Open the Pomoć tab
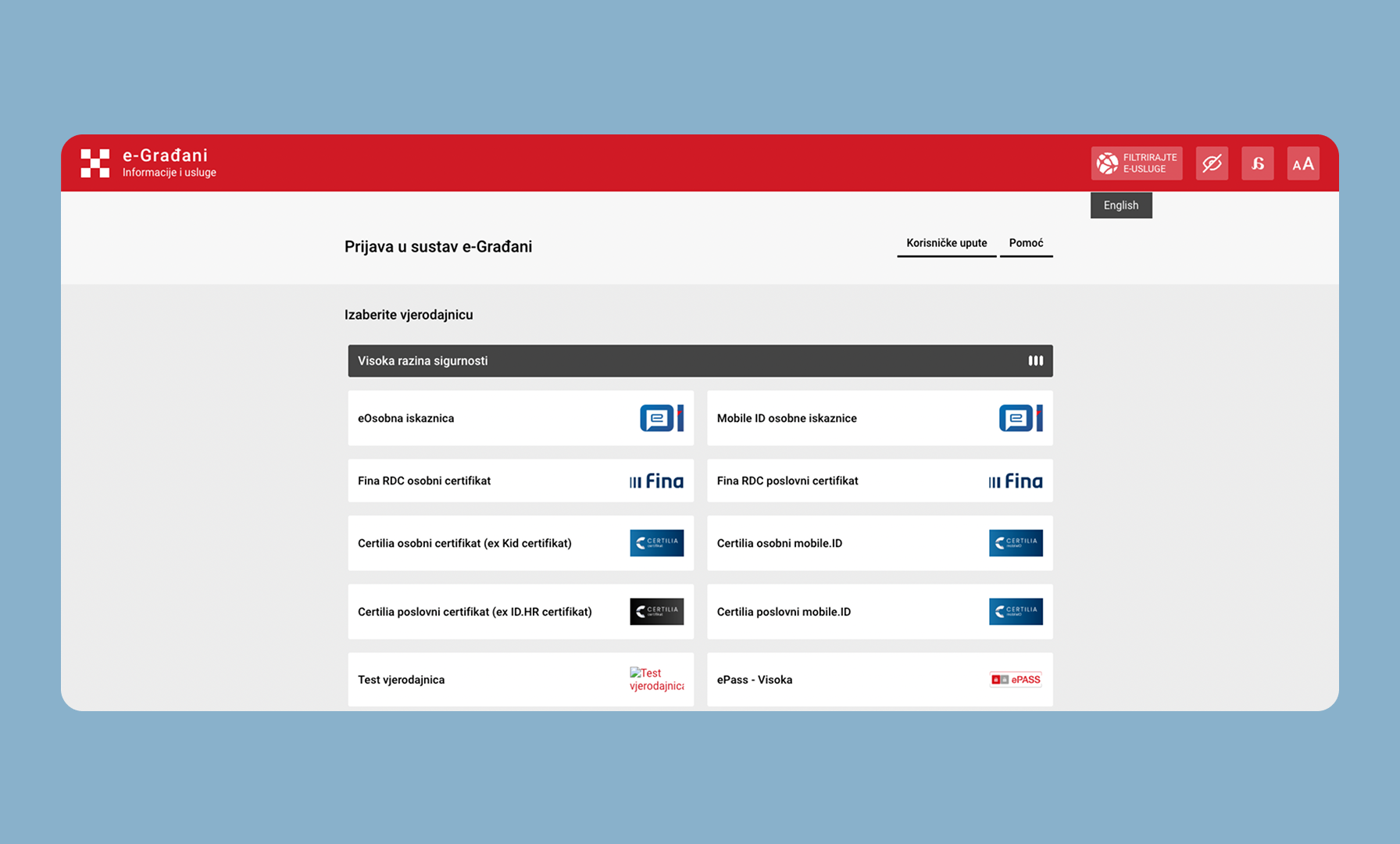Image resolution: width=1400 pixels, height=844 pixels. (x=1026, y=243)
